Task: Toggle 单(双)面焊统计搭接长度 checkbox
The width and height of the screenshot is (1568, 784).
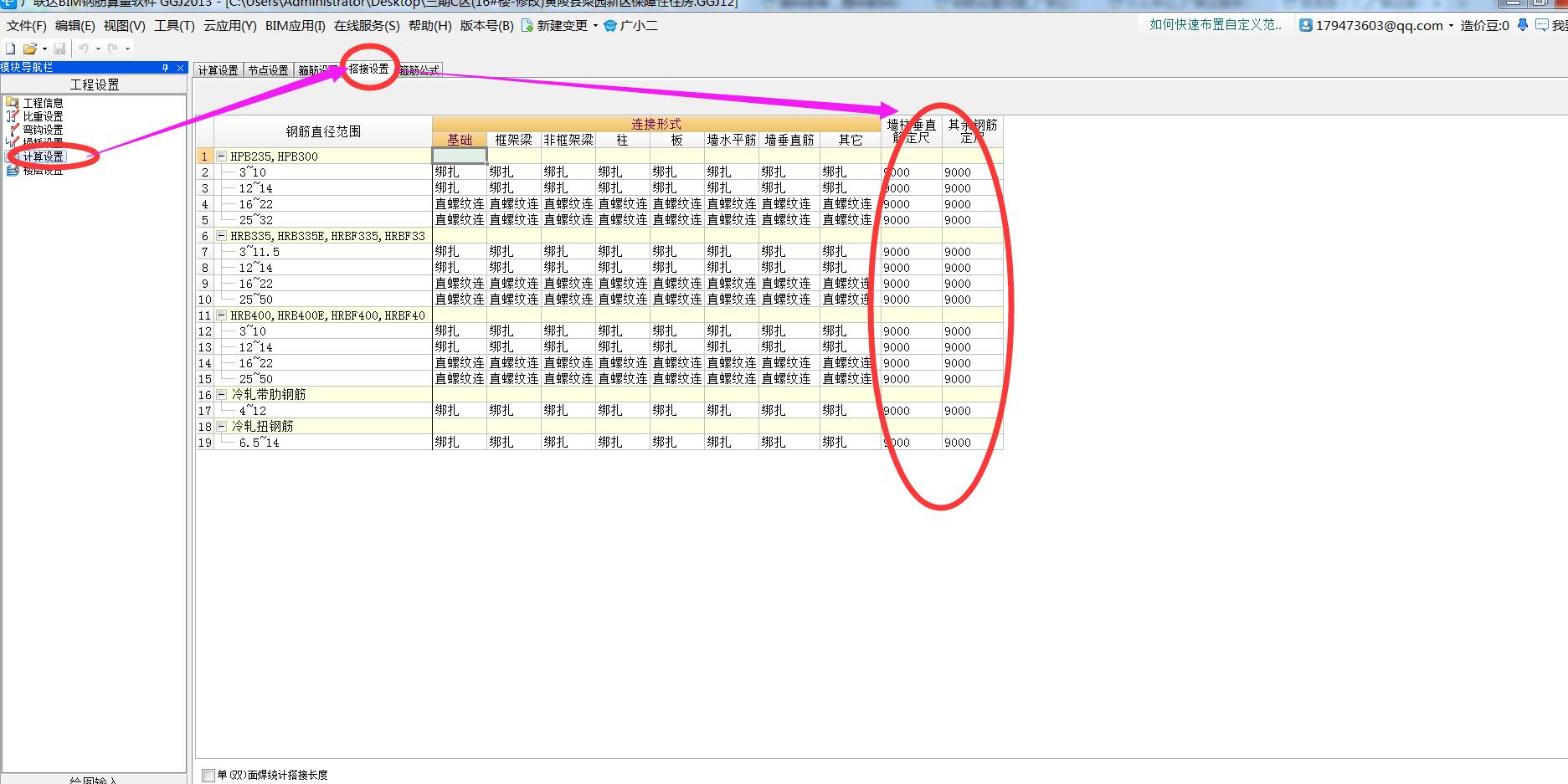Action: [x=208, y=776]
